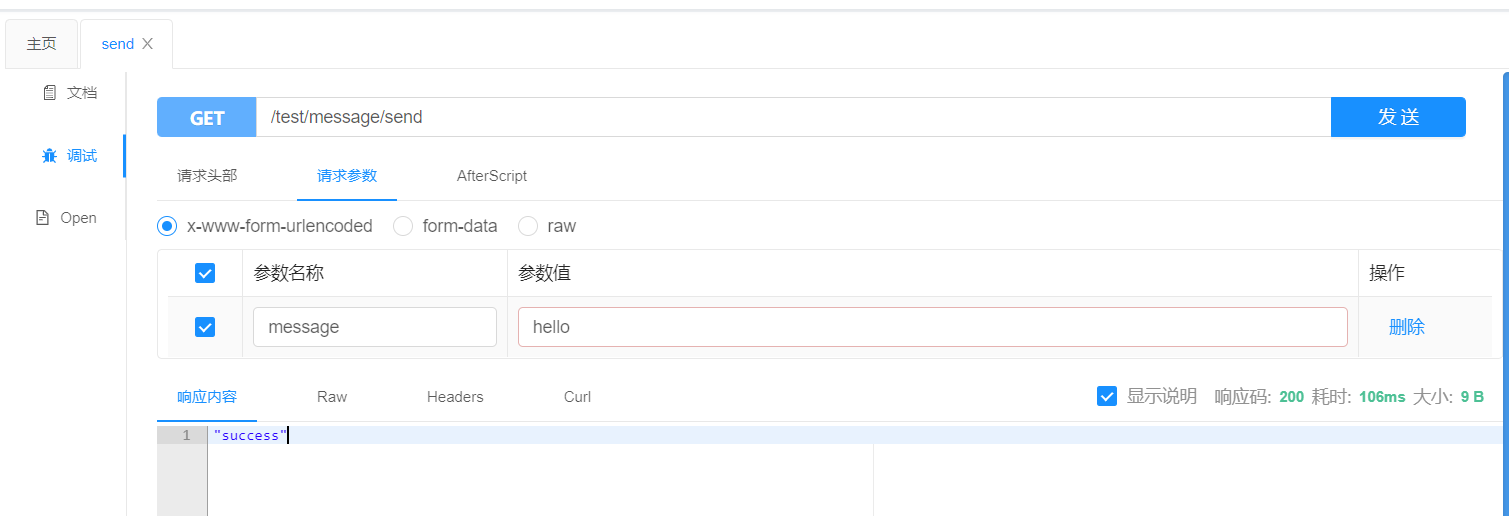Click the 删除 link for message row
The width and height of the screenshot is (1509, 516).
click(1406, 327)
